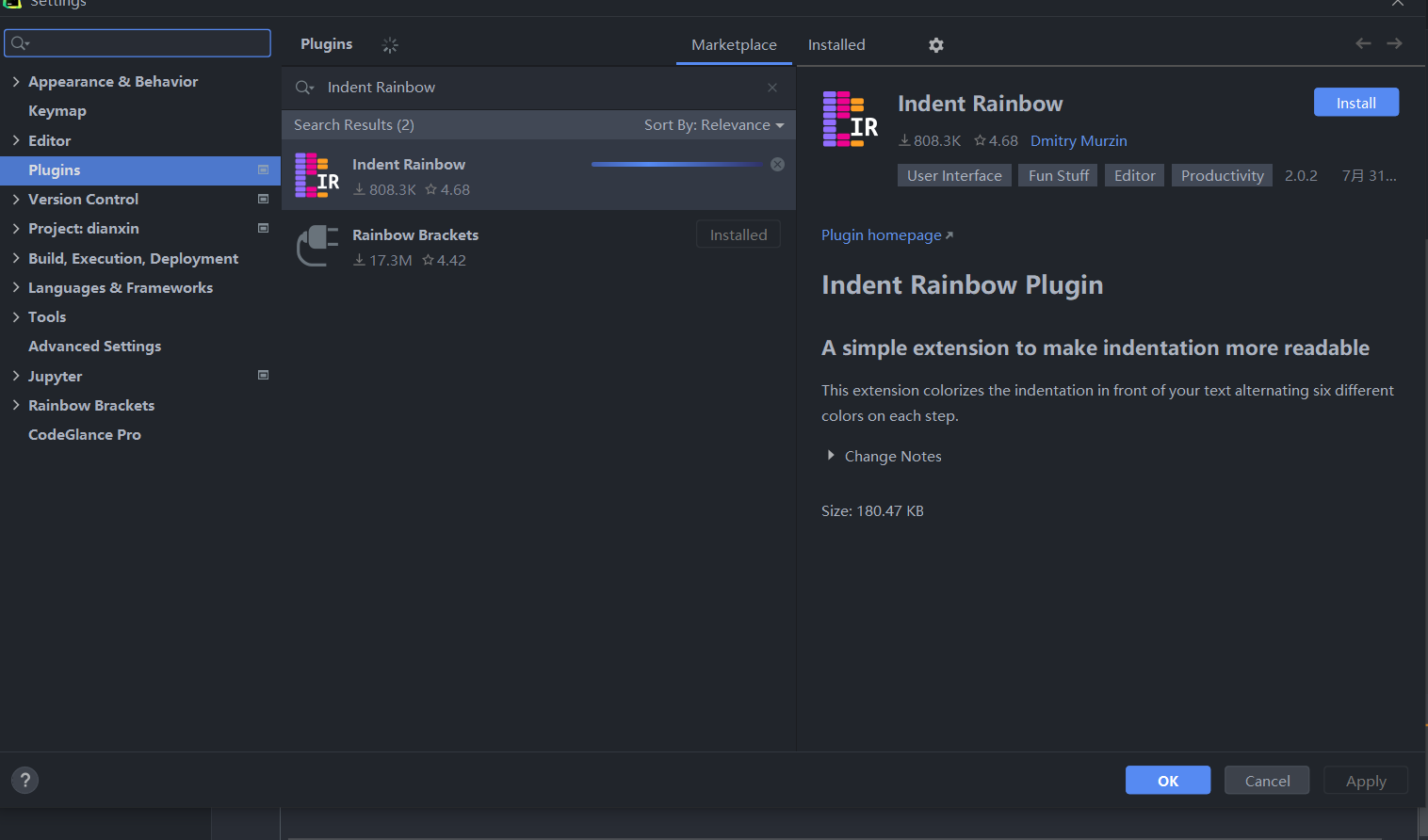
Task: Open the help question mark button
Action: 25,780
